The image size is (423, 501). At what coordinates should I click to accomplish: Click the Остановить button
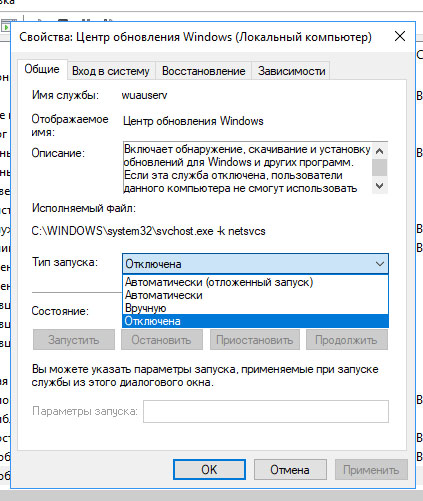(162, 340)
